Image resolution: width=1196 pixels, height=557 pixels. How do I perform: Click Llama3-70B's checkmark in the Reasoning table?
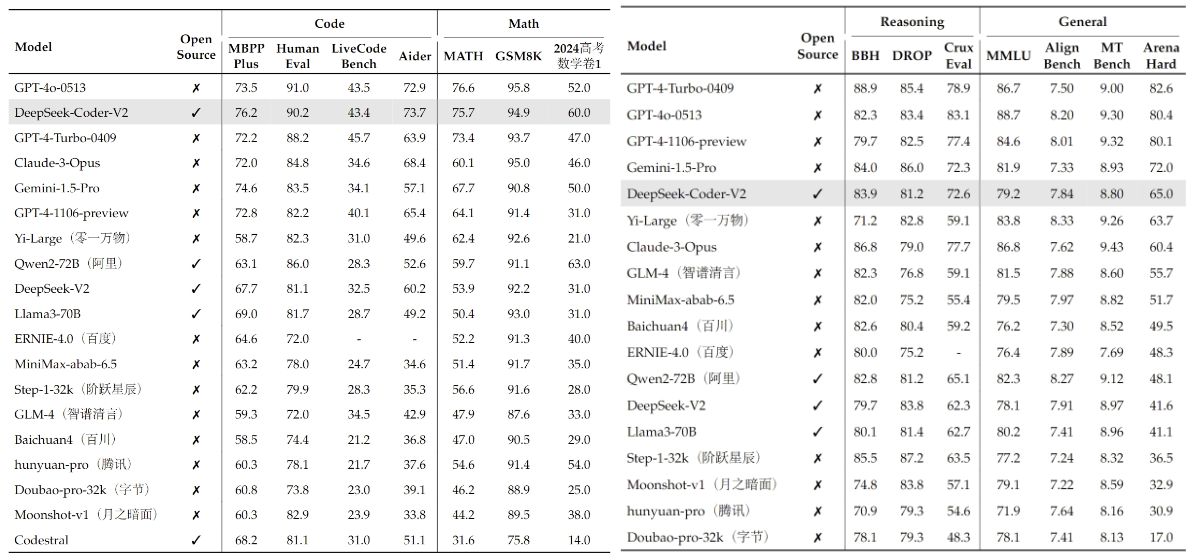point(818,432)
